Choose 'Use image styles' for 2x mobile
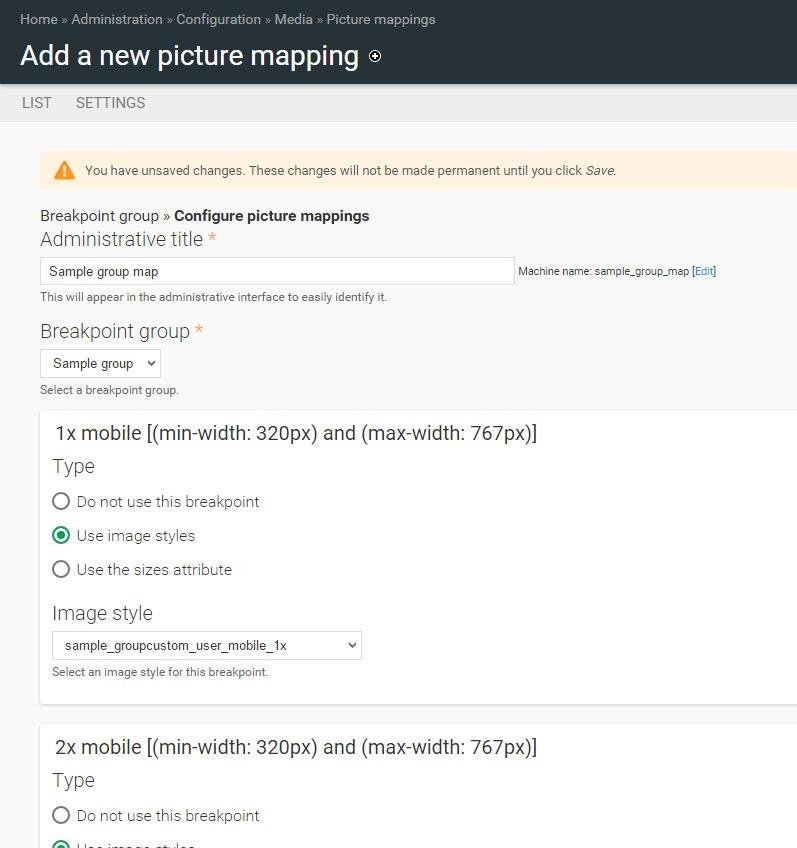The image size is (797, 848). point(61,845)
